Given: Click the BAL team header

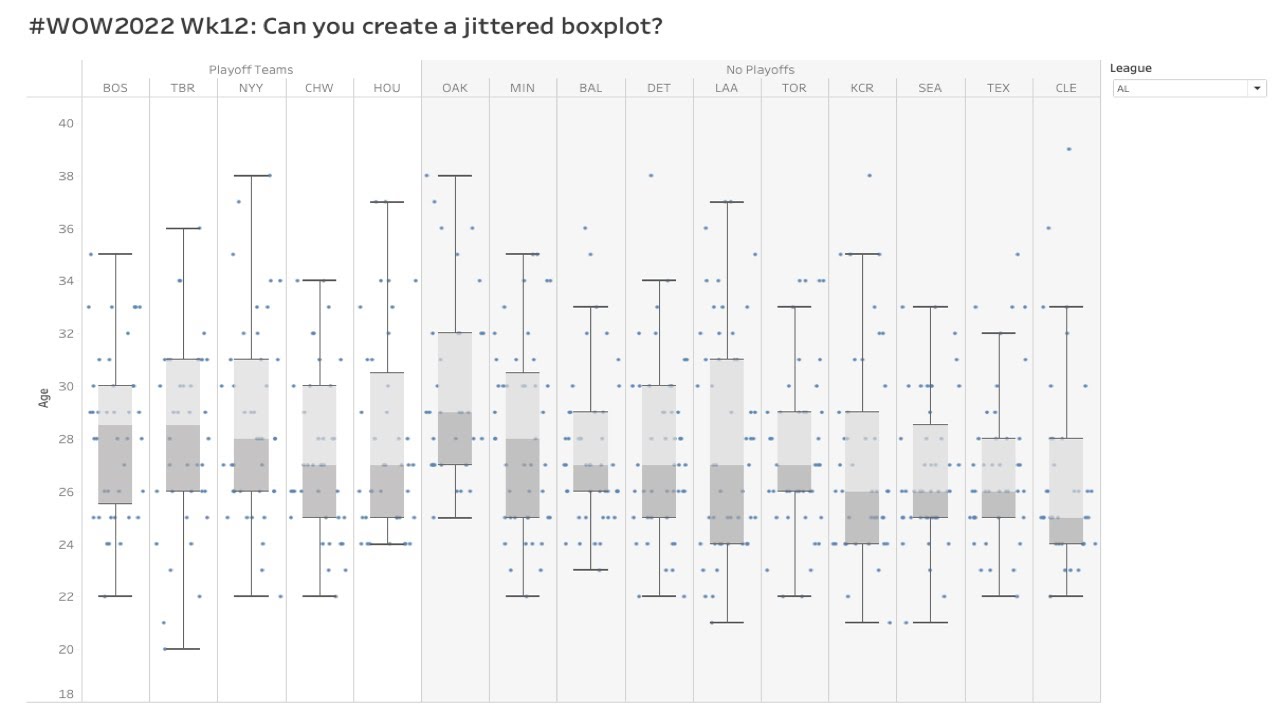Looking at the screenshot, I should 591,88.
